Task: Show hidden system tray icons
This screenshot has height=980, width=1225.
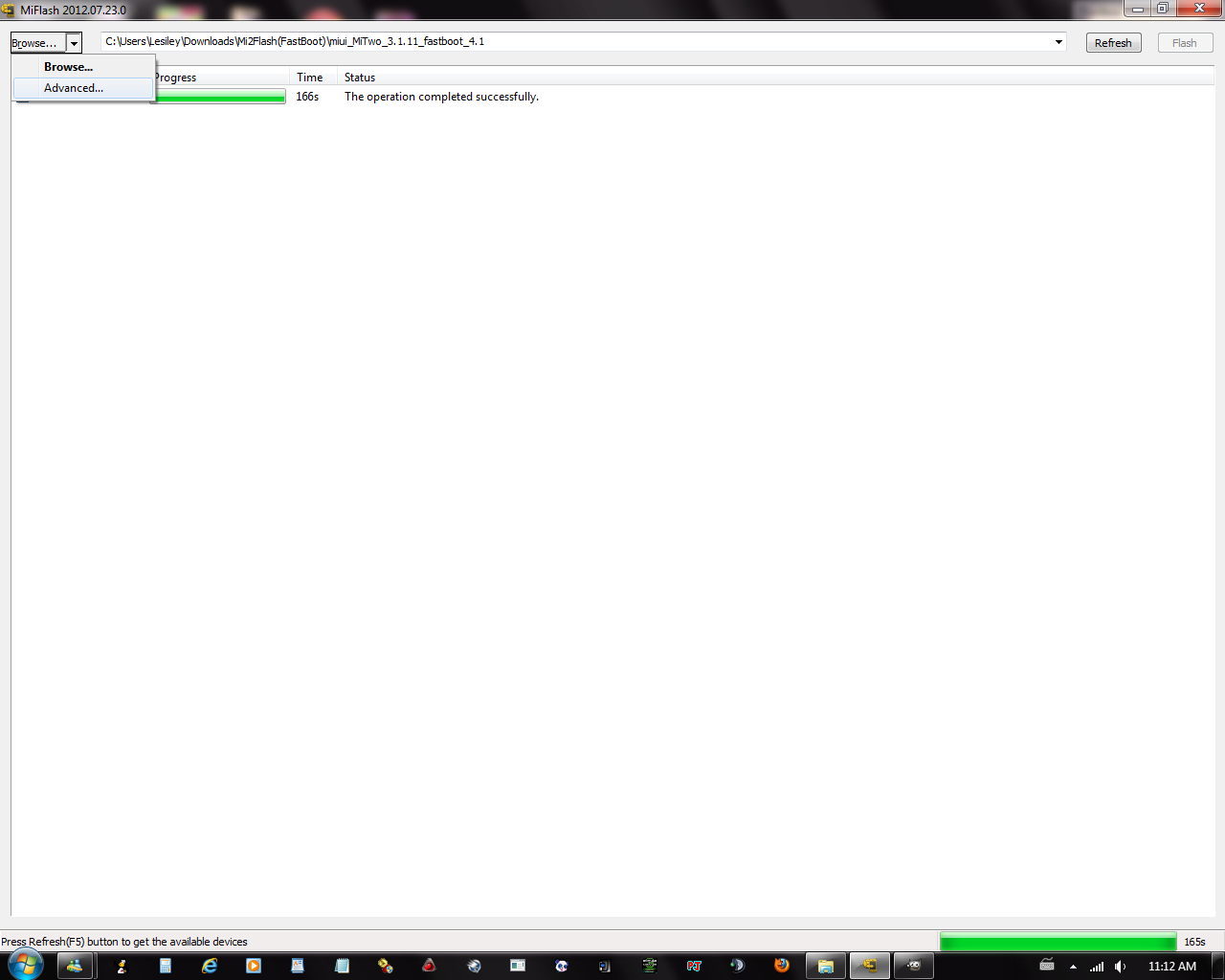Action: click(1073, 967)
